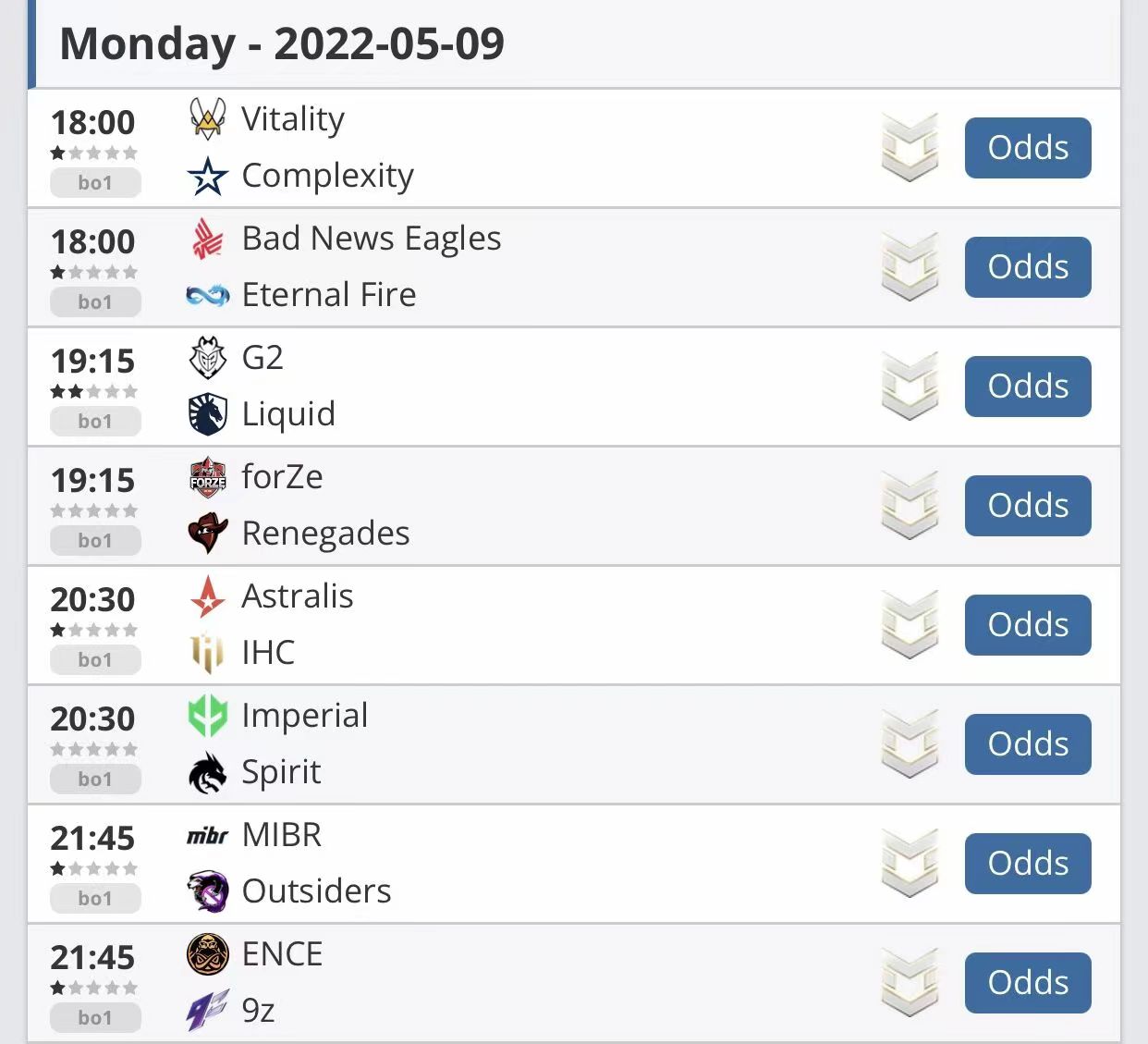Click the G2 samurai logo

[207, 358]
